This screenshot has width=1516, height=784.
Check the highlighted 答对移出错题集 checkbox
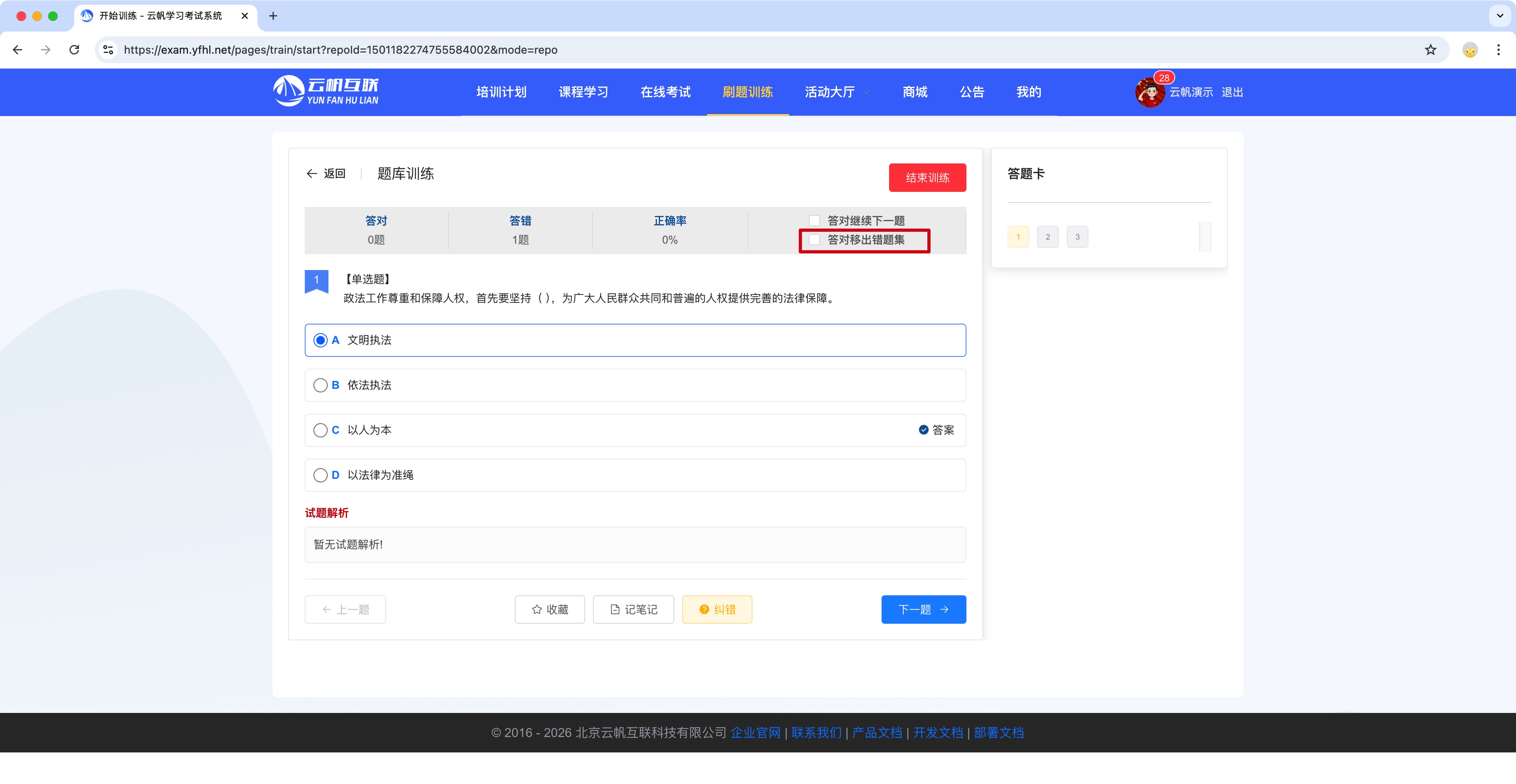tap(814, 240)
